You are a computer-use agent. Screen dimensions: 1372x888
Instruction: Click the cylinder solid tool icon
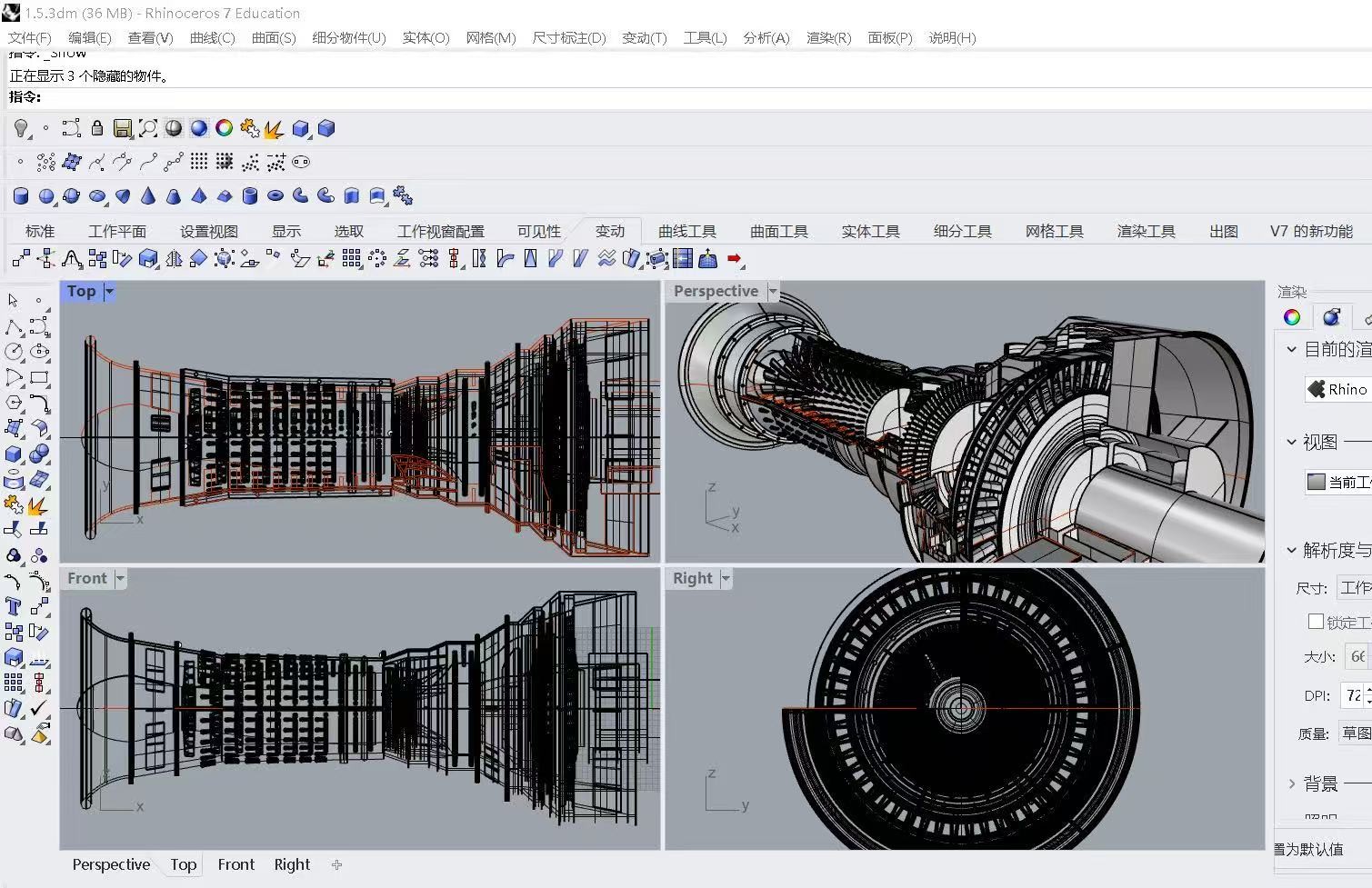tap(21, 195)
